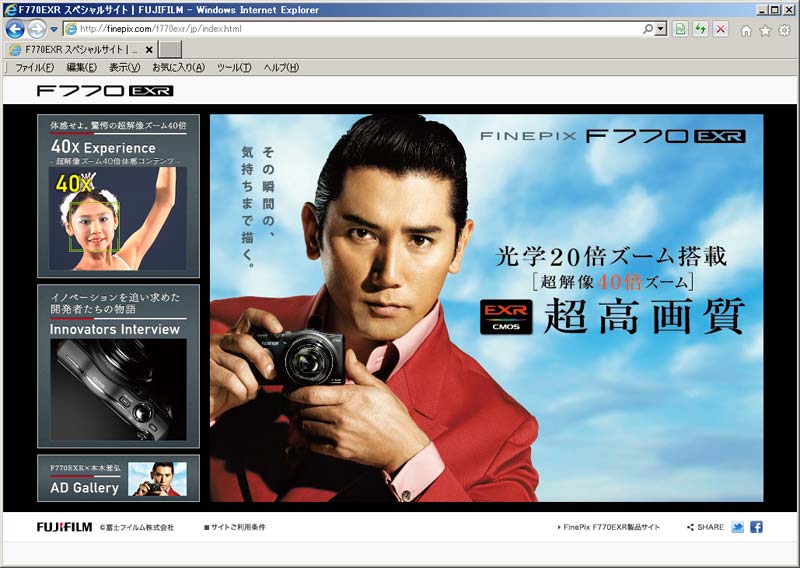Open the 表示(V) menu
The height and width of the screenshot is (568, 800).
[x=124, y=67]
